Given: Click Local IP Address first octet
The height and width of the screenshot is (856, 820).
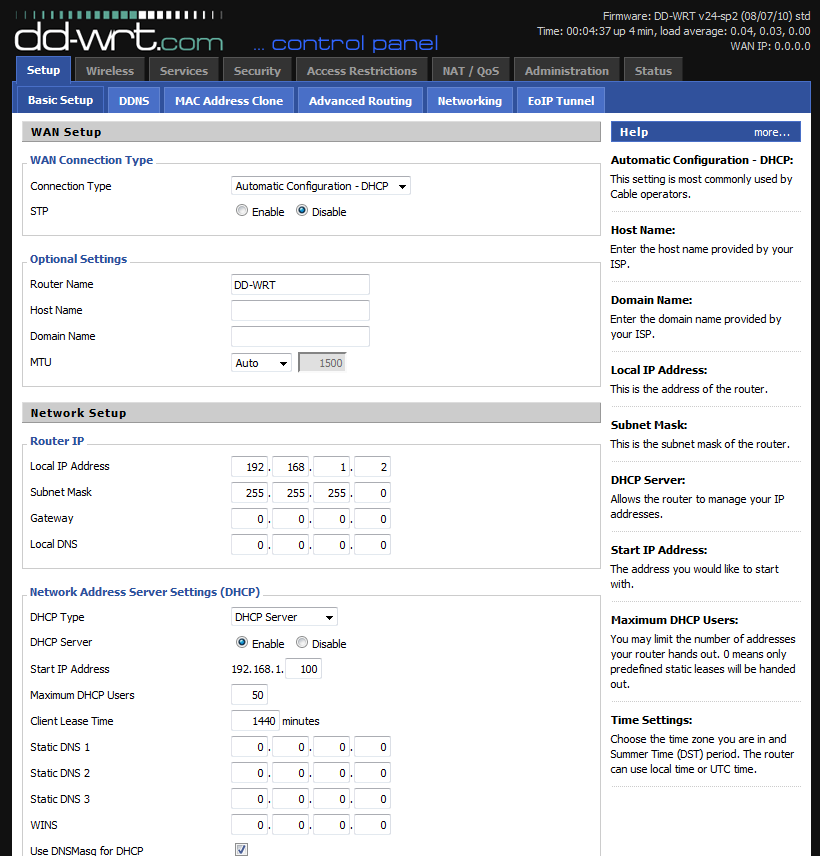Looking at the screenshot, I should (249, 467).
